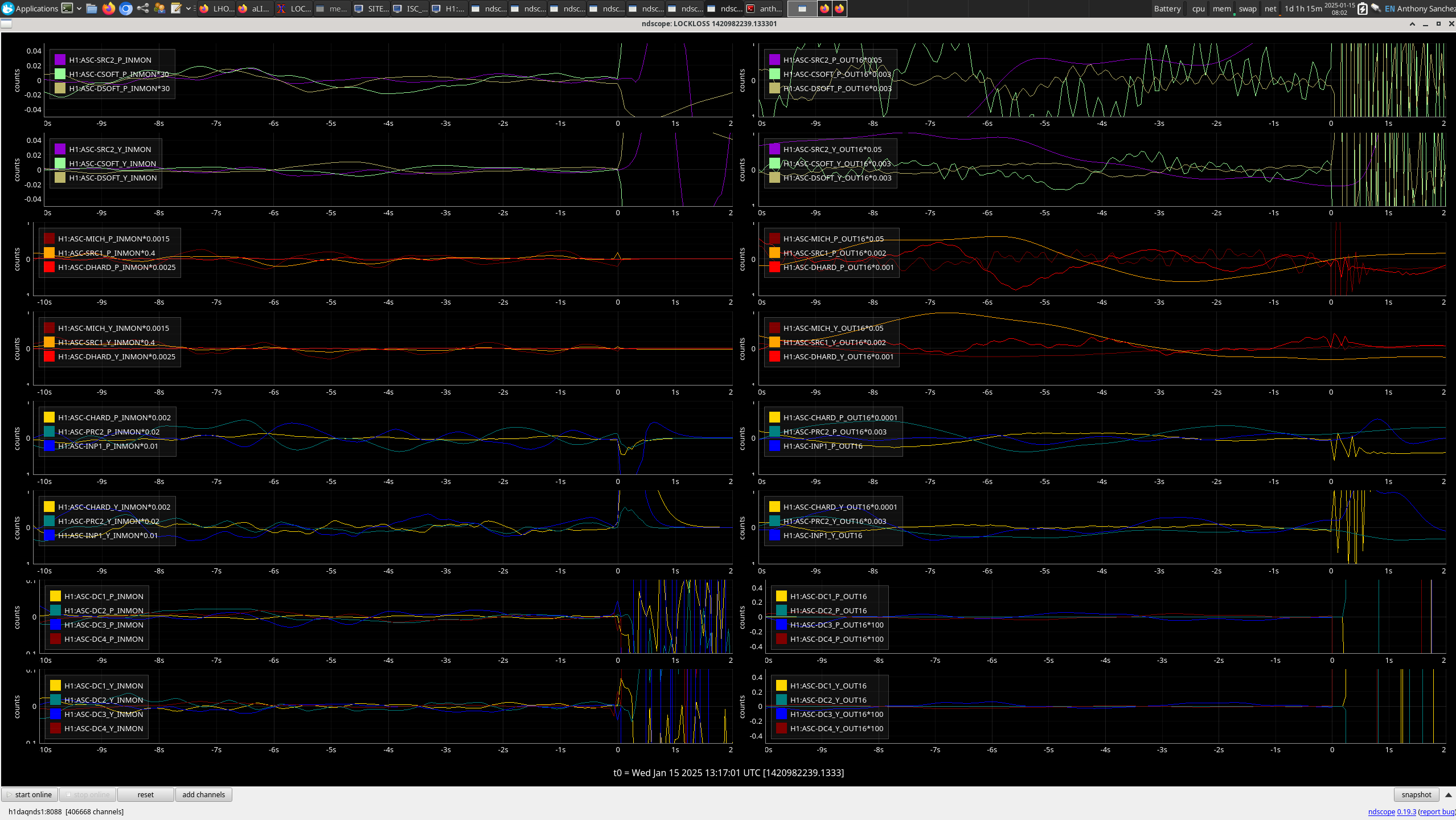Click the dark red H1:ASC-DC4_Y_OUT16*100 legend swatch

point(781,728)
